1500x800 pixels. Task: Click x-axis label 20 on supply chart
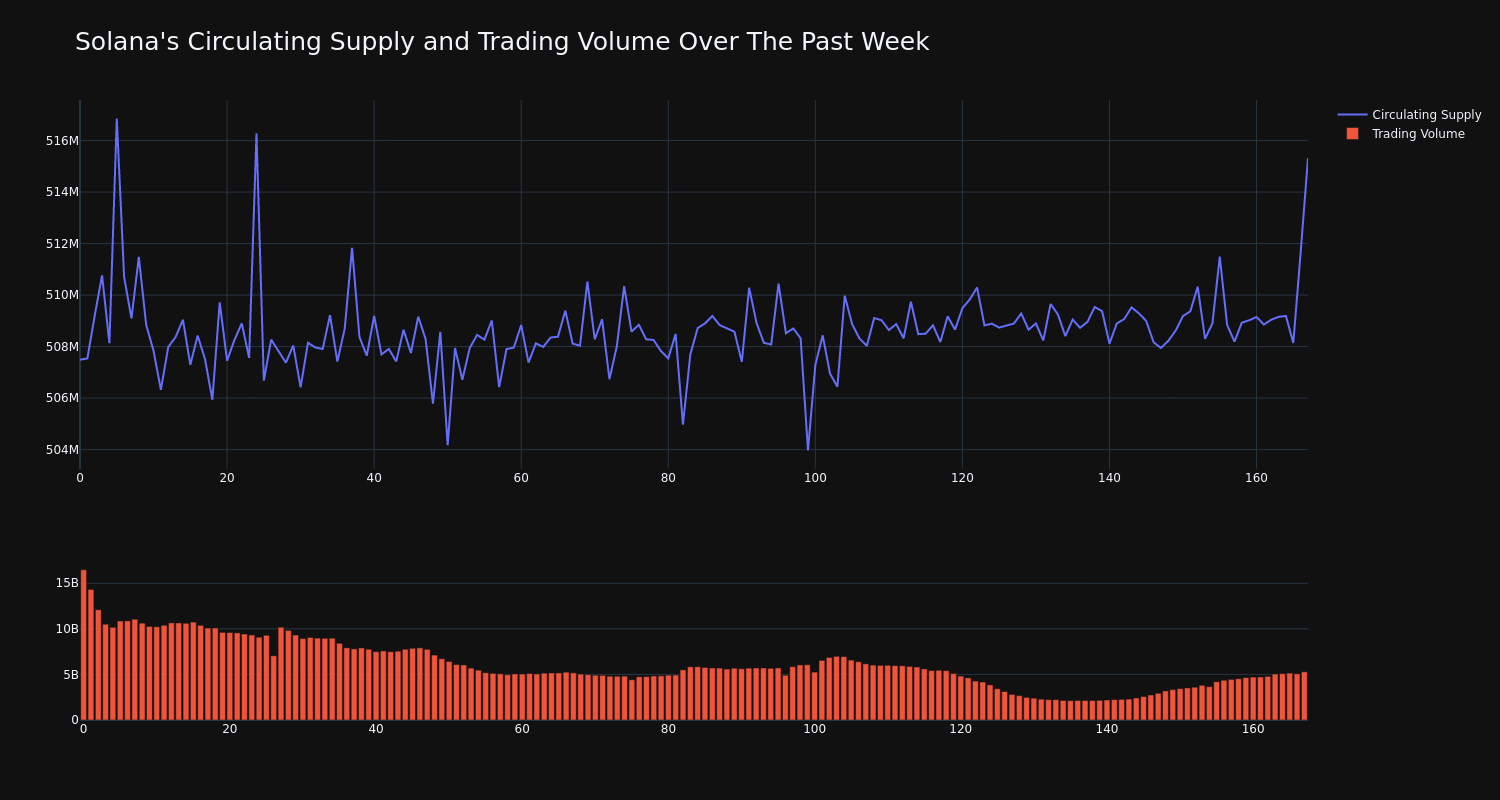(227, 478)
